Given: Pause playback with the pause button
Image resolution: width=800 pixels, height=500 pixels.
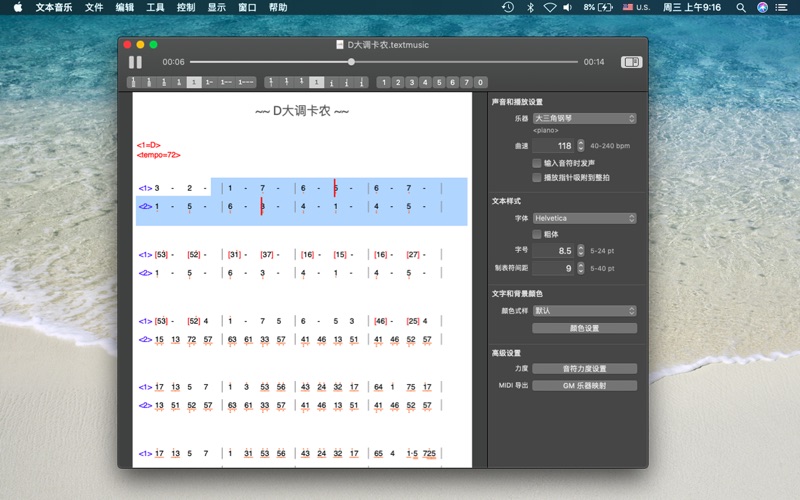Looking at the screenshot, I should click(x=135, y=62).
